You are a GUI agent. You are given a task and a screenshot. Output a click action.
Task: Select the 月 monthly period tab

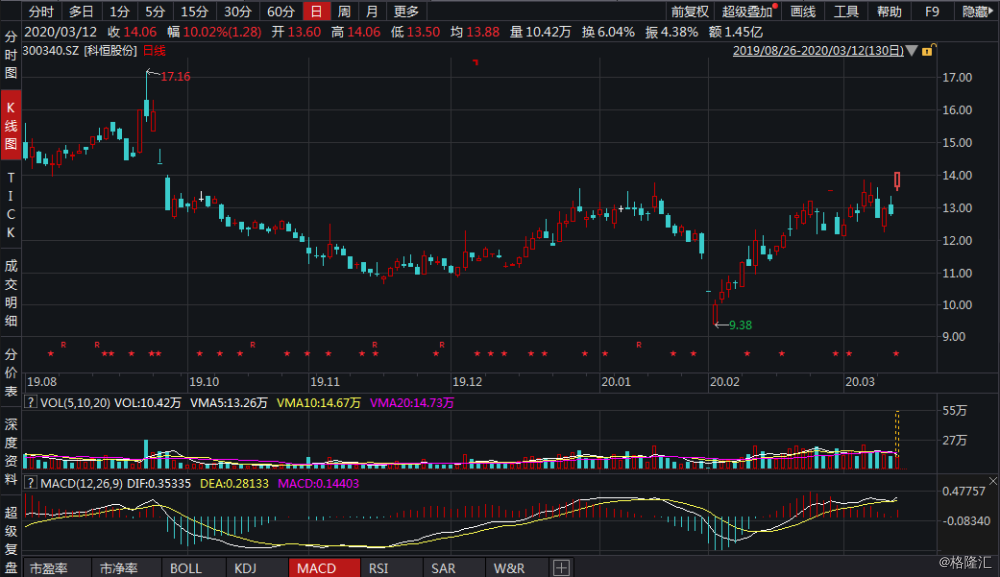[372, 11]
